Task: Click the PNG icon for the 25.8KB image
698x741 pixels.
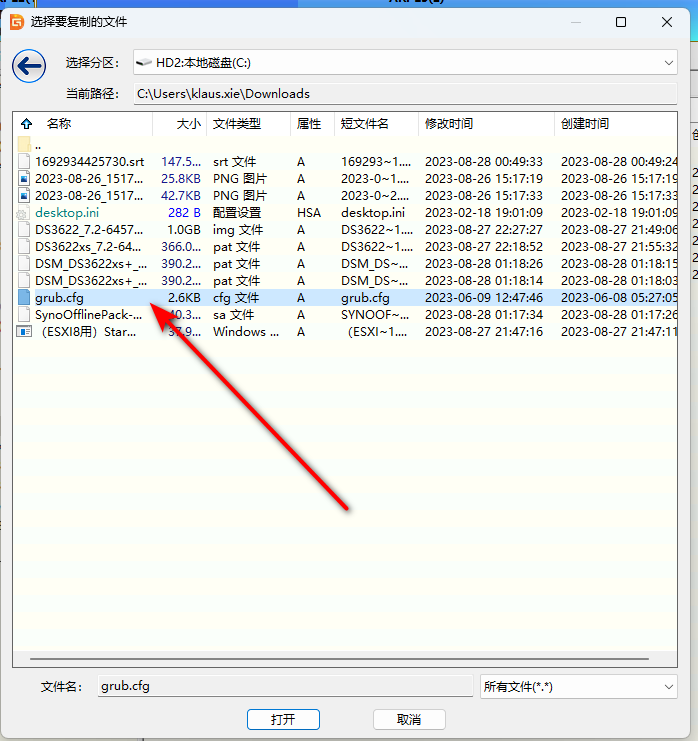Action: pos(24,179)
